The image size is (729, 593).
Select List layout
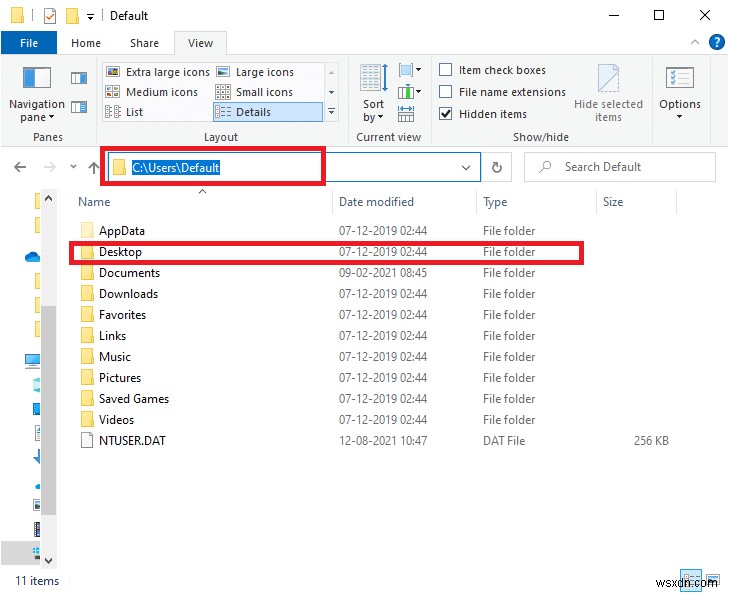coord(124,112)
